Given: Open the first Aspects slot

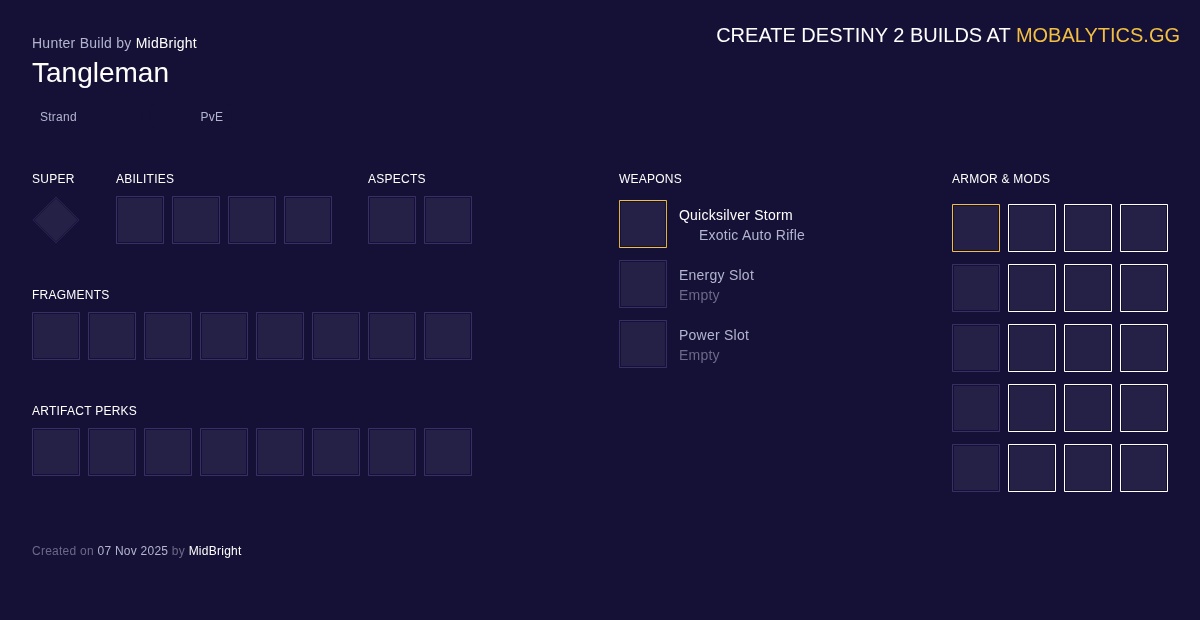Looking at the screenshot, I should tap(392, 220).
